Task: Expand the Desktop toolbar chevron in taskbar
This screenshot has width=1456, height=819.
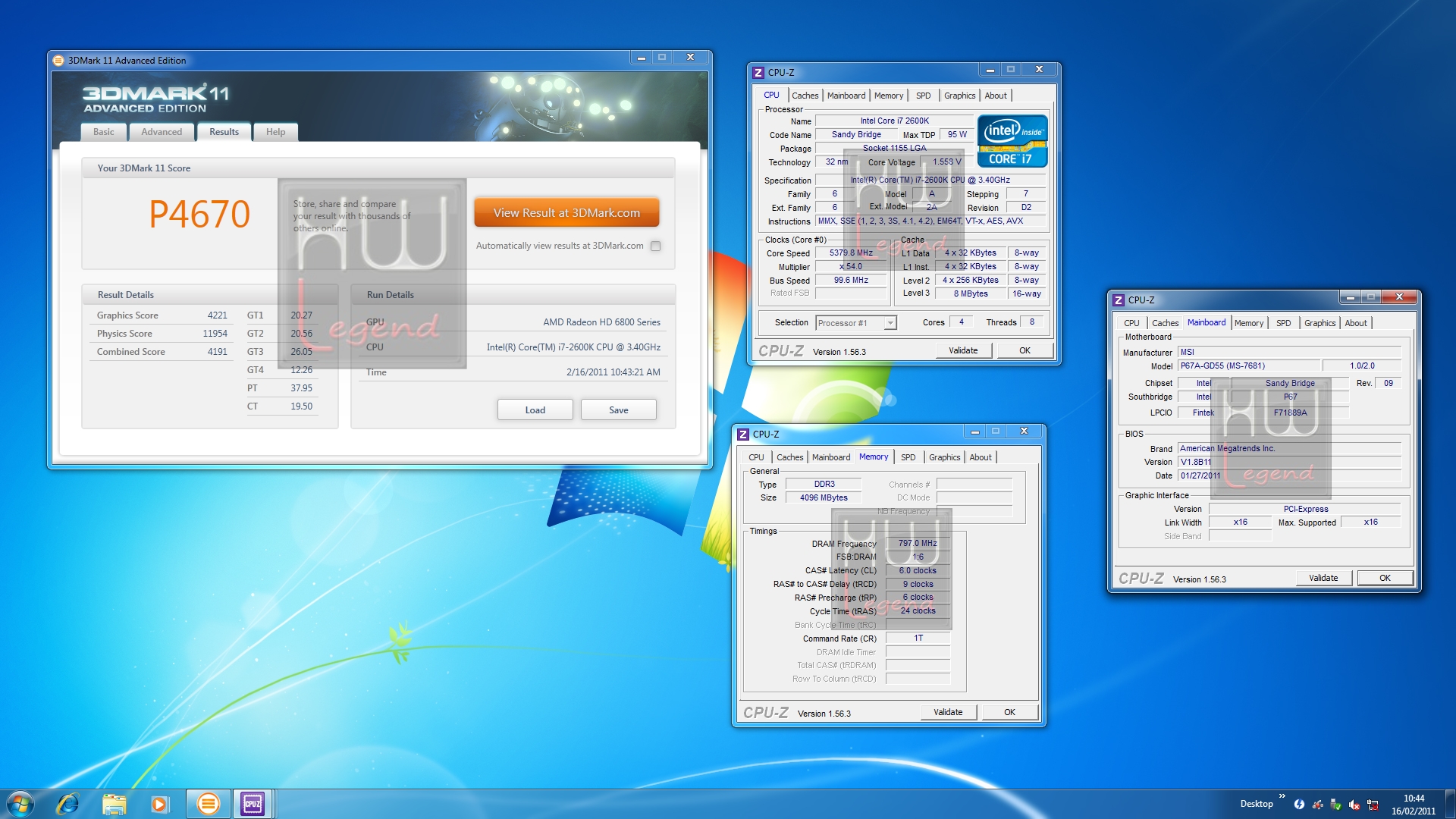Action: point(1282,796)
